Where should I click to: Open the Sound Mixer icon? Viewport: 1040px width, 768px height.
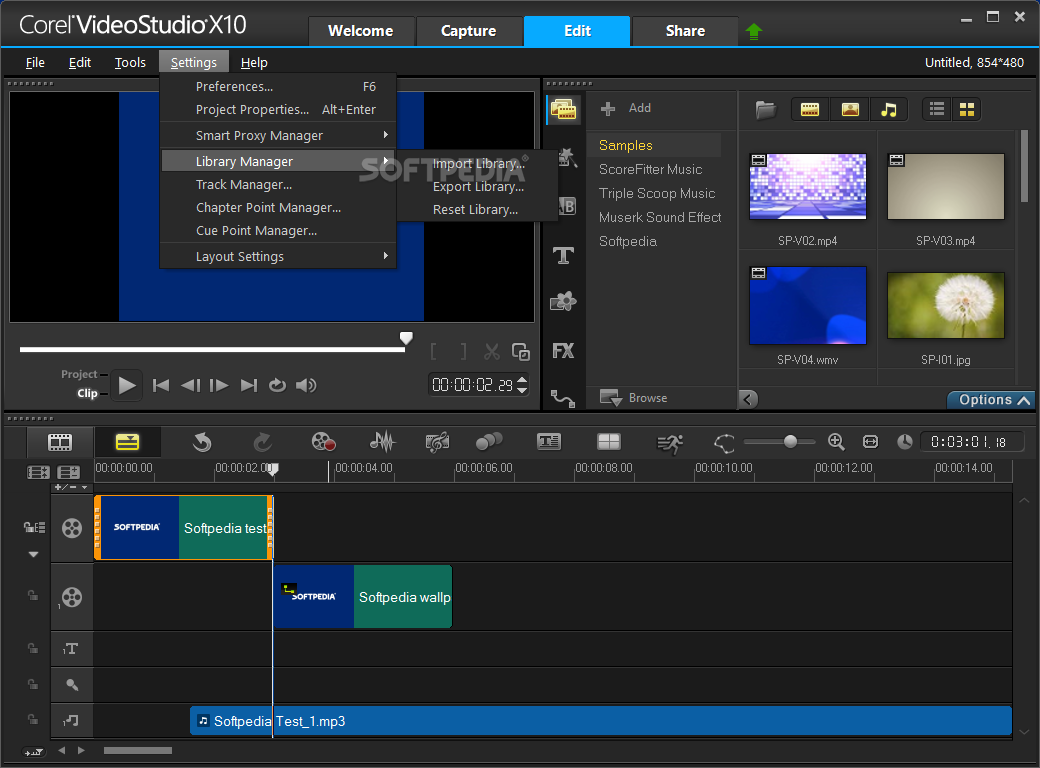click(382, 442)
